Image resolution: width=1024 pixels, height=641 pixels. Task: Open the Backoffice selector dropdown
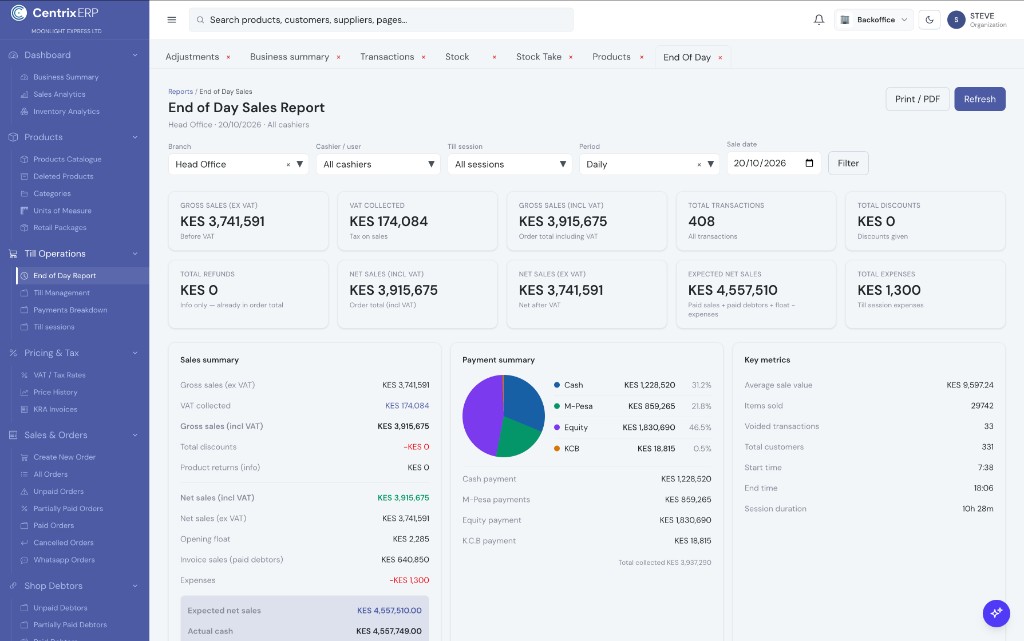click(874, 20)
